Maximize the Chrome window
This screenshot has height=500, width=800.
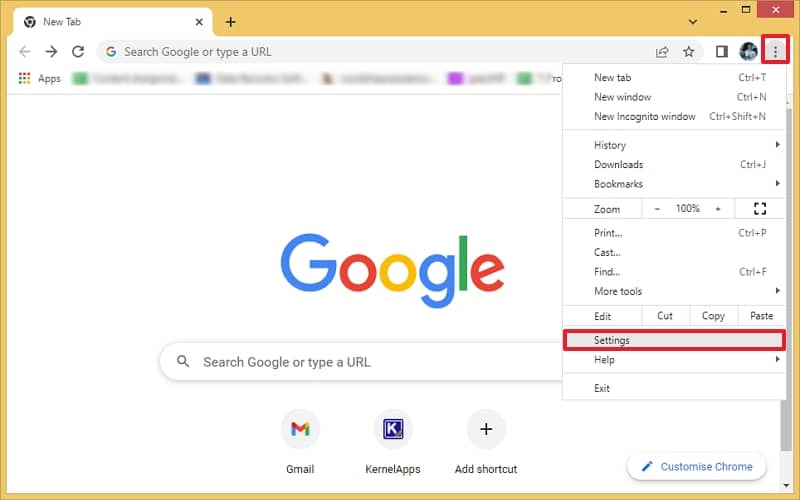(x=746, y=10)
